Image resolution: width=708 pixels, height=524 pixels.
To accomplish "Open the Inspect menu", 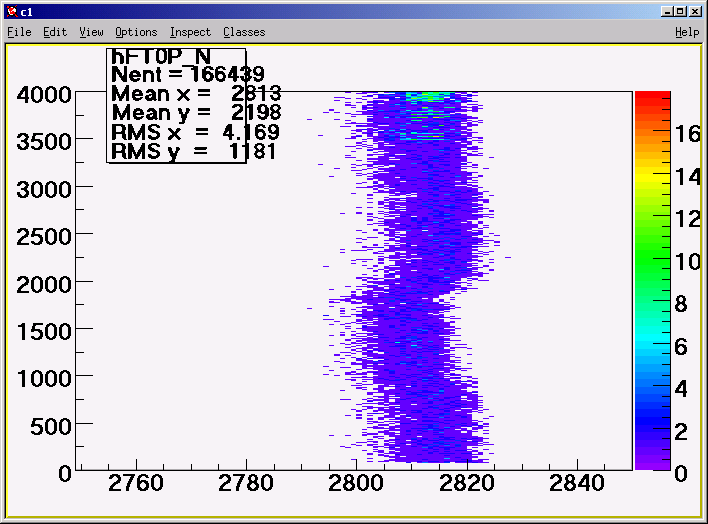I will tap(190, 32).
